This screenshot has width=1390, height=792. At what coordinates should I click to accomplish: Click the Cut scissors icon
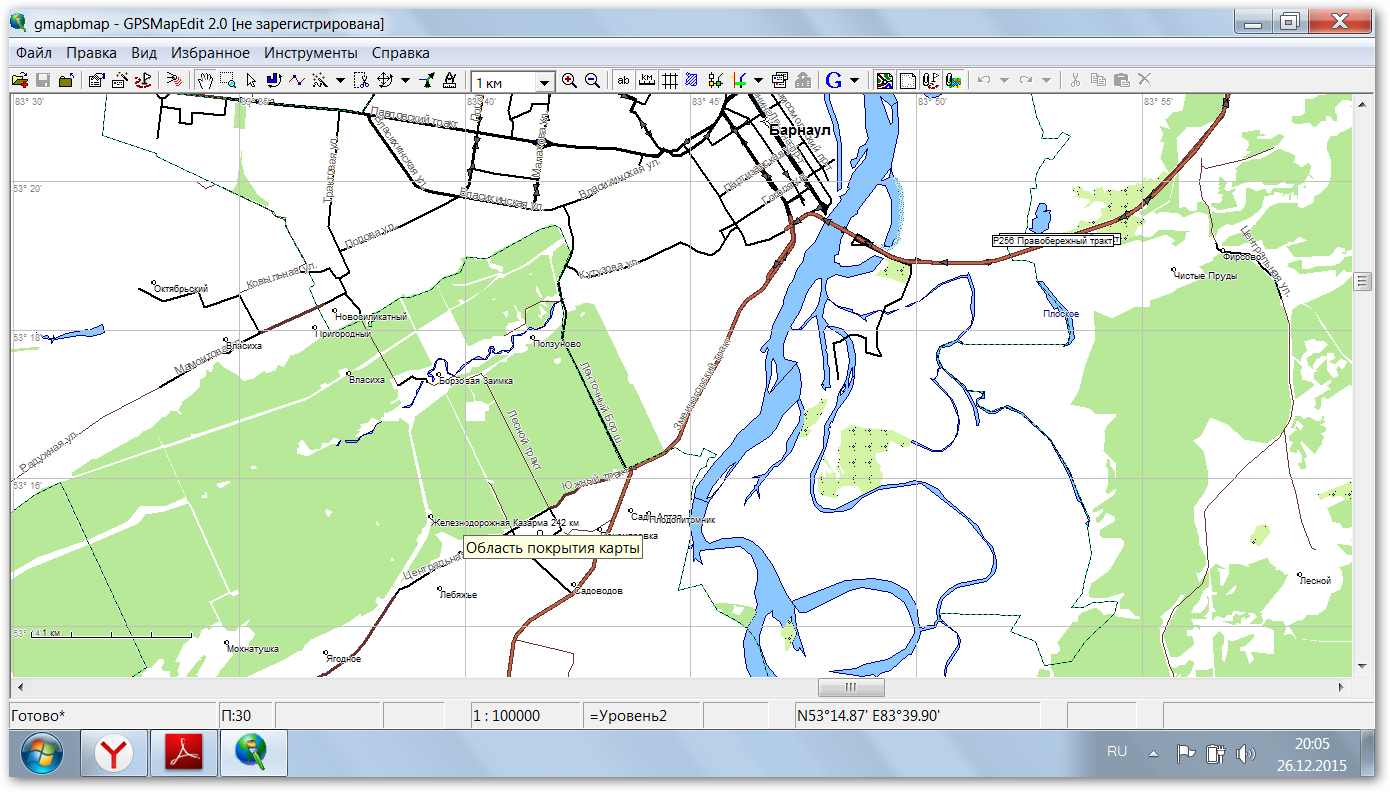click(1075, 80)
